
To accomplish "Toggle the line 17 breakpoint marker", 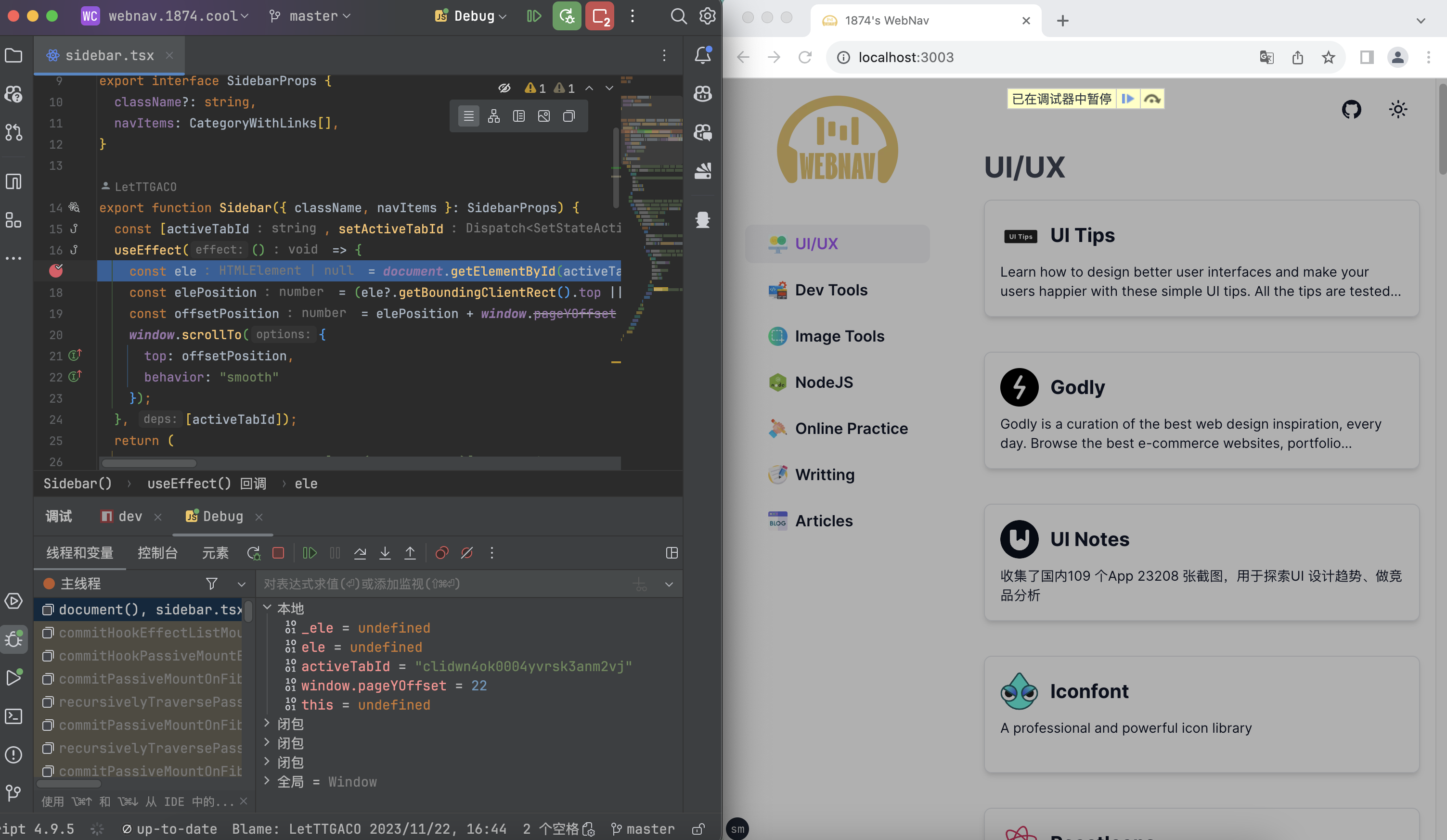I will pyautogui.click(x=56, y=271).
